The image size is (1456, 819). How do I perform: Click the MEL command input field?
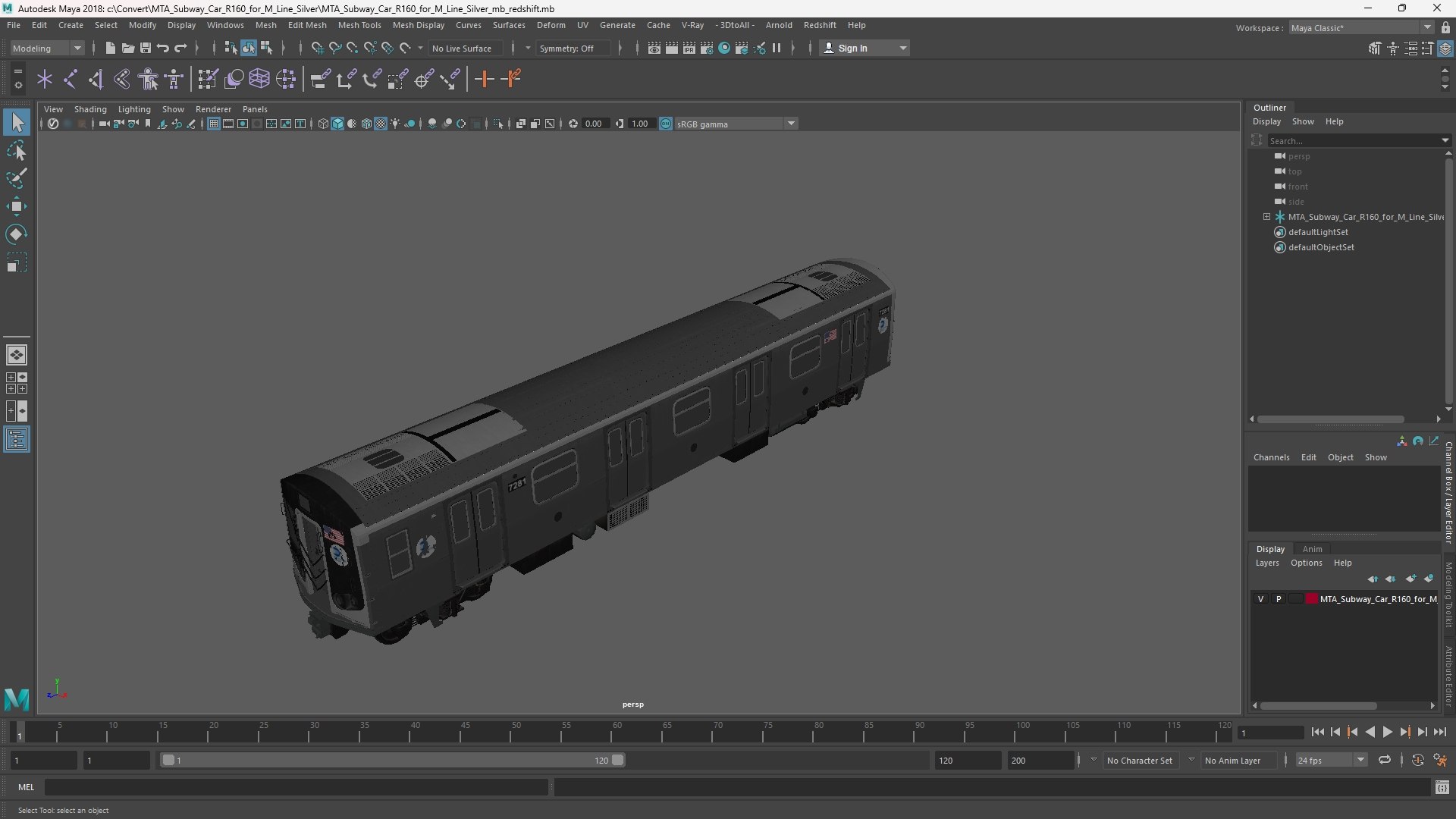click(296, 787)
